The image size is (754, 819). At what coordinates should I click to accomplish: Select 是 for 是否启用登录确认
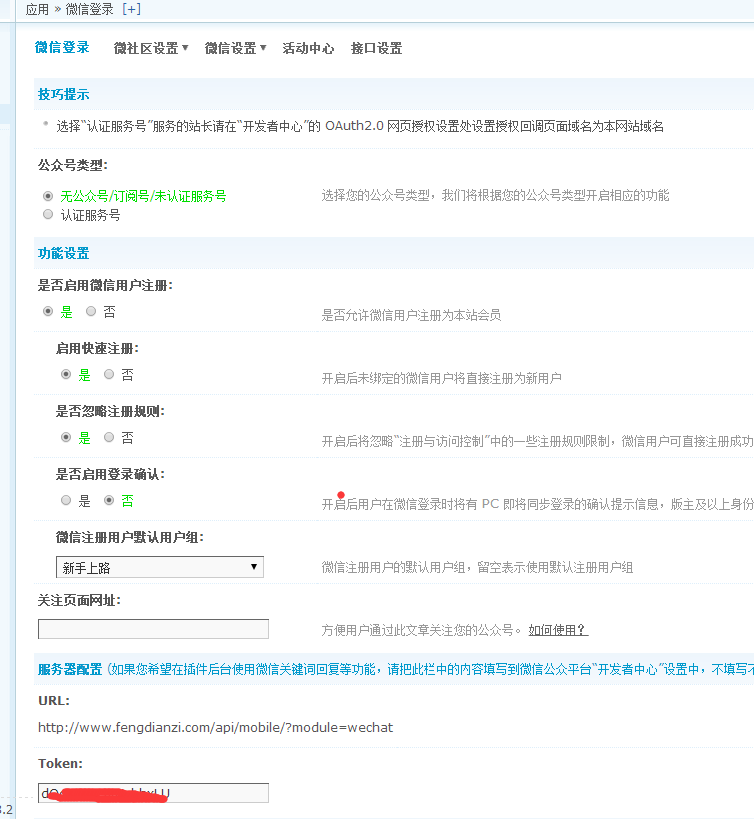[66, 500]
